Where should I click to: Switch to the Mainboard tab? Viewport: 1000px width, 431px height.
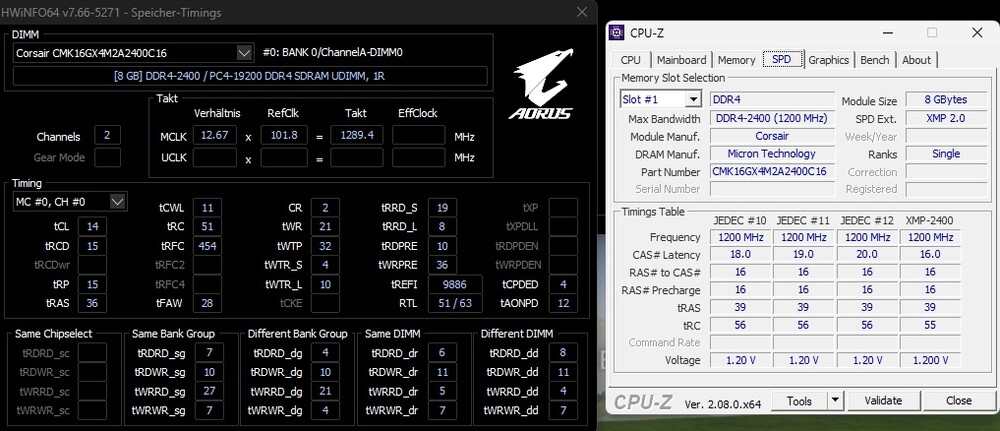click(x=682, y=60)
